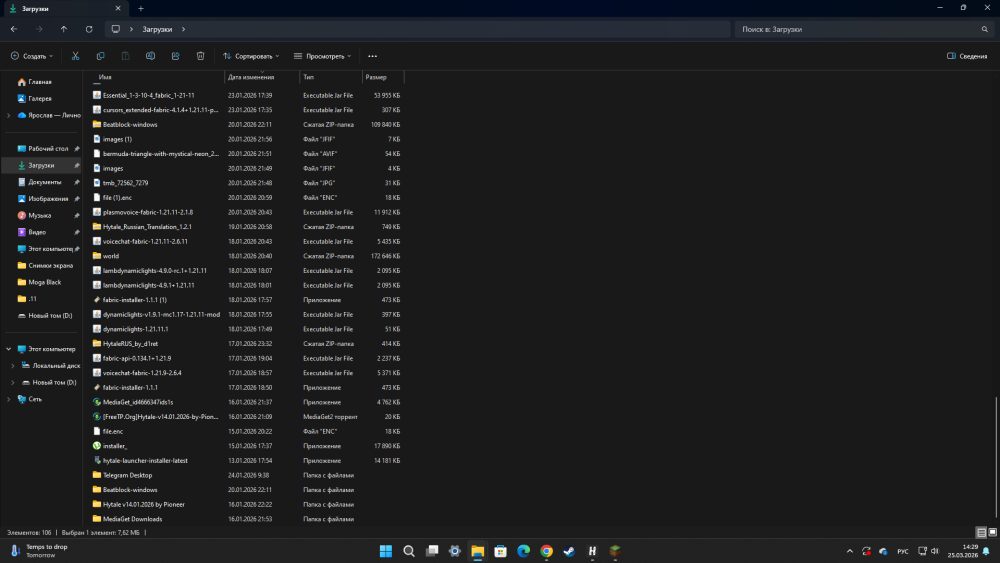Click Загрузки breadcrumb in address bar
This screenshot has width=1000, height=563.
[157, 29]
